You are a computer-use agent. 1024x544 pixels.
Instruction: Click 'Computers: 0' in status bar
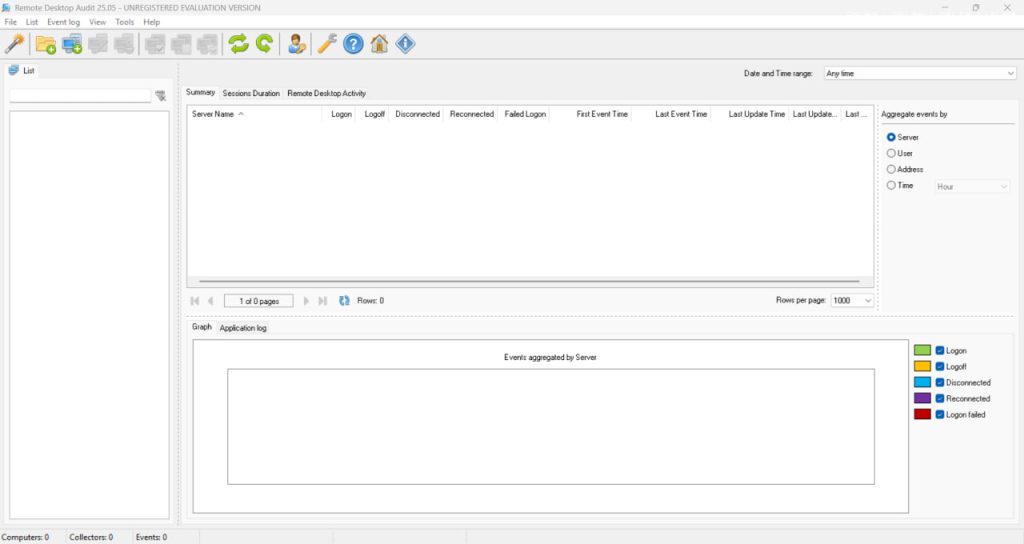[25, 537]
